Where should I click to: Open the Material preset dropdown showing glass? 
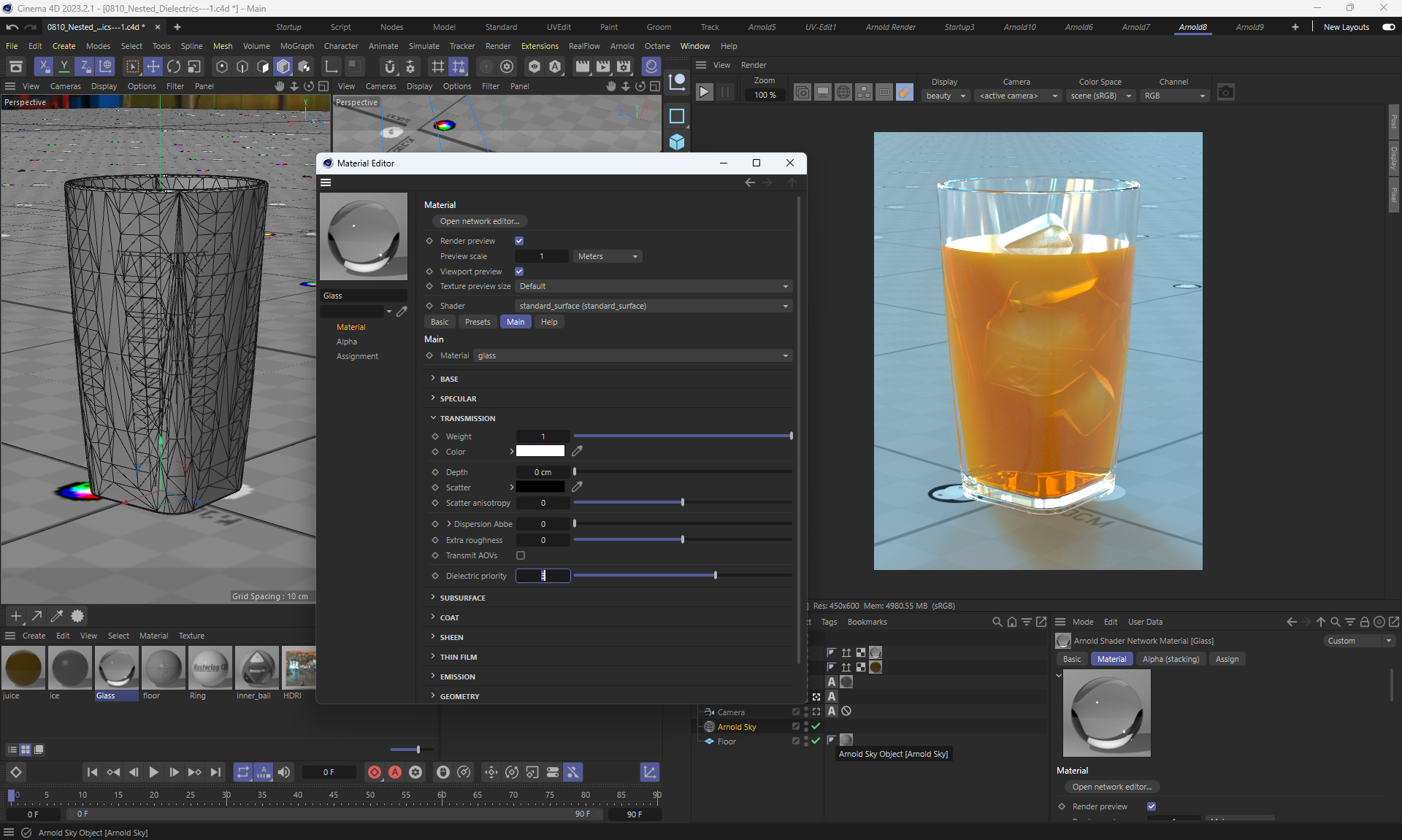pos(632,355)
